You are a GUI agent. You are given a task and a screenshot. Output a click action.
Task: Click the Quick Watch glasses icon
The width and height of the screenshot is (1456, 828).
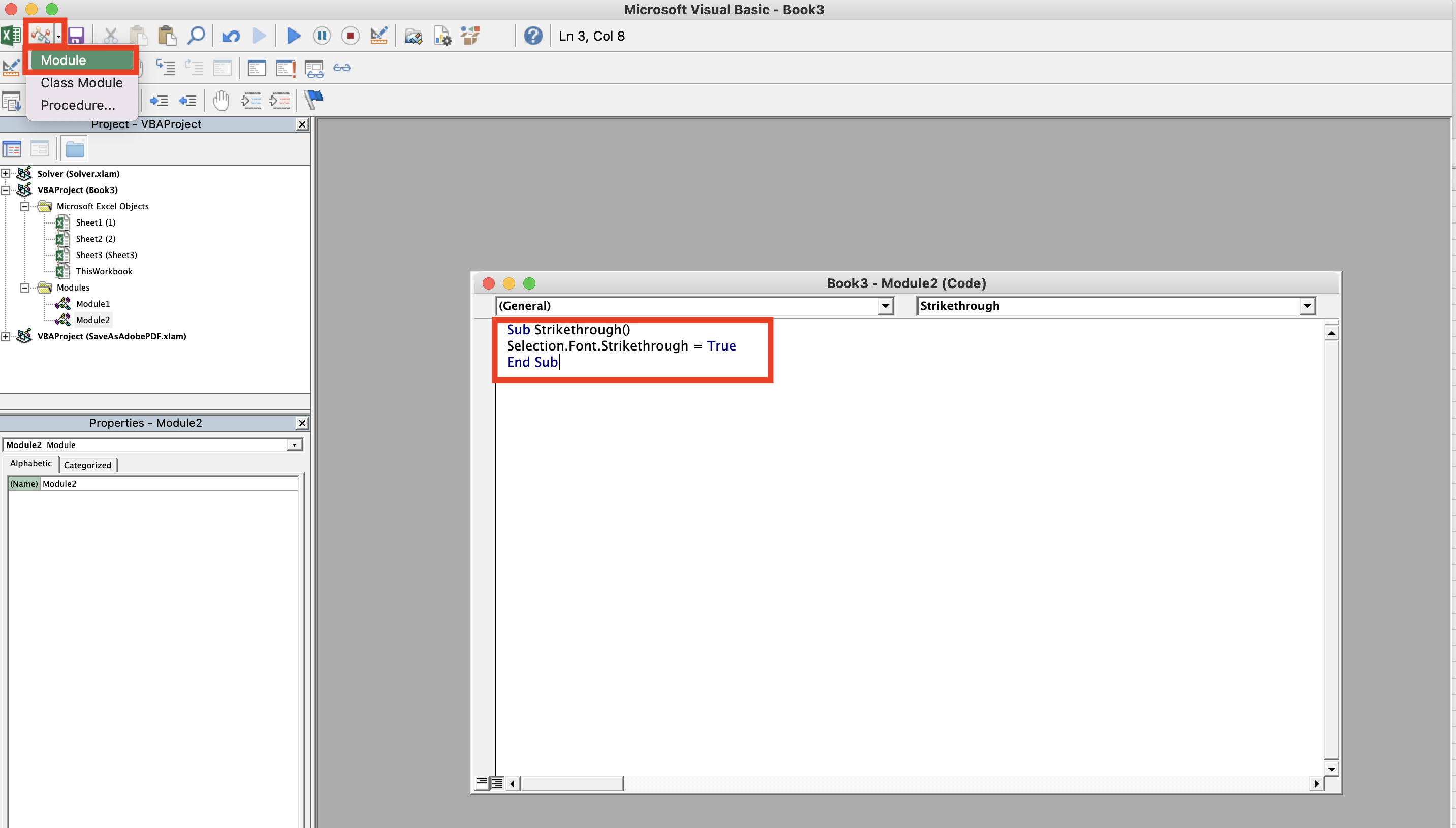pyautogui.click(x=342, y=68)
